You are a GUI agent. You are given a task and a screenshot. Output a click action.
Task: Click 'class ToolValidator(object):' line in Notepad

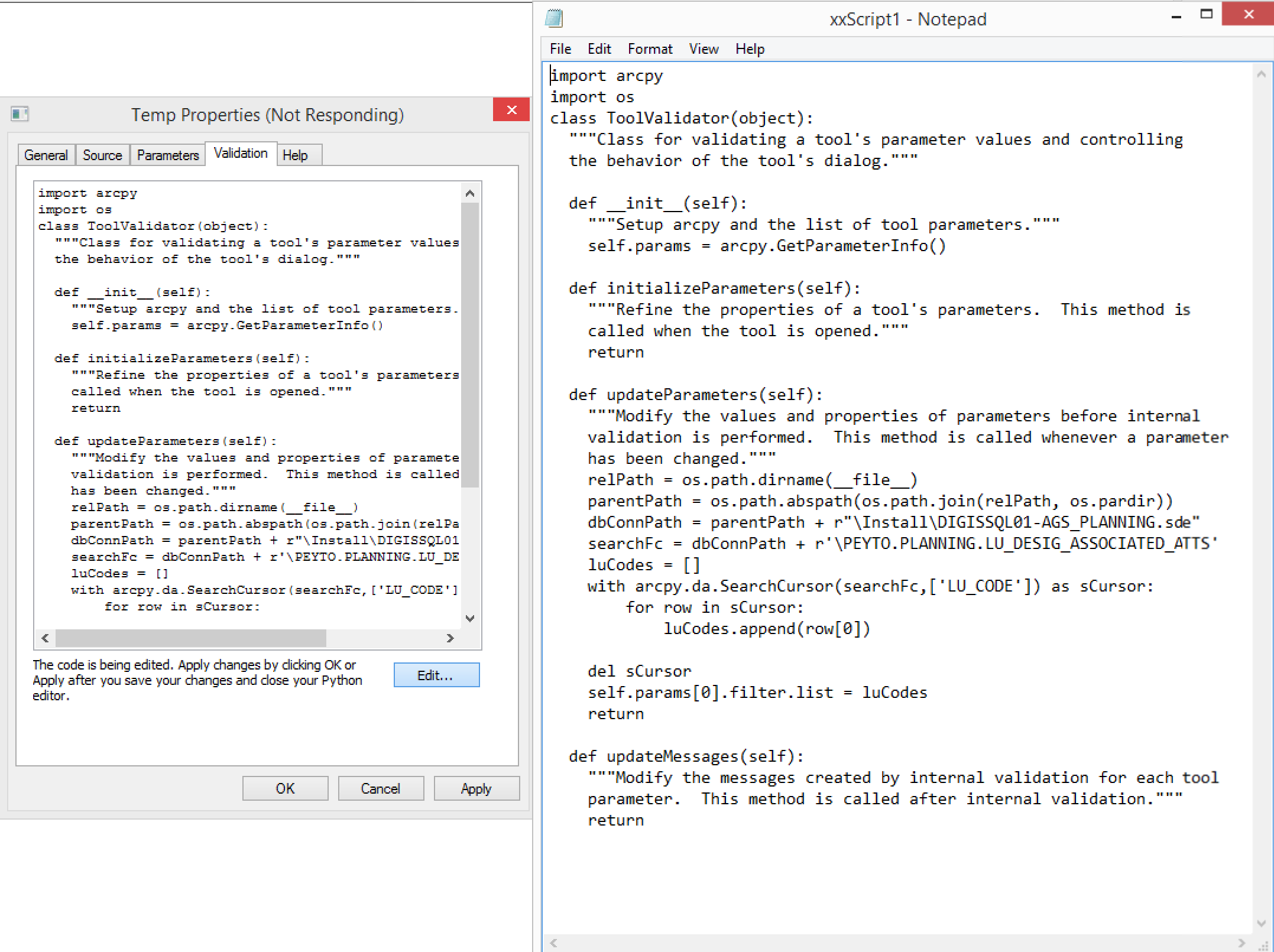point(682,119)
